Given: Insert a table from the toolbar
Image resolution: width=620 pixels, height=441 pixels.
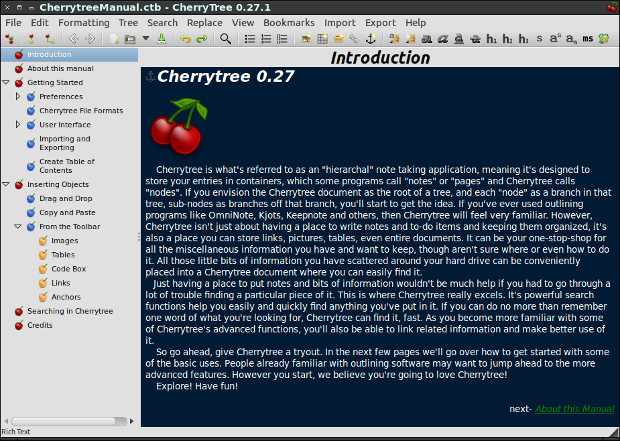Looking at the screenshot, I should pyautogui.click(x=322, y=39).
